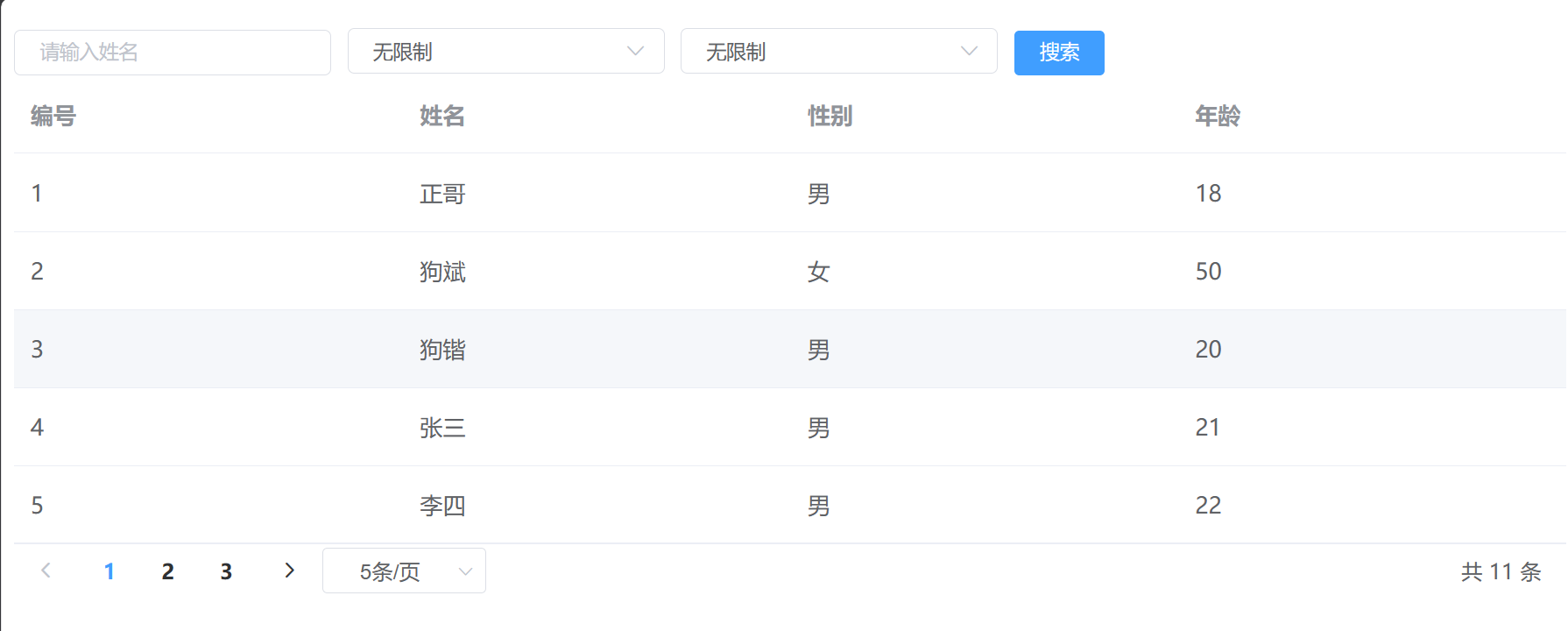Viewport: 1568px width, 631px height.
Task: Click the previous page arrow icon
Action: click(x=46, y=571)
